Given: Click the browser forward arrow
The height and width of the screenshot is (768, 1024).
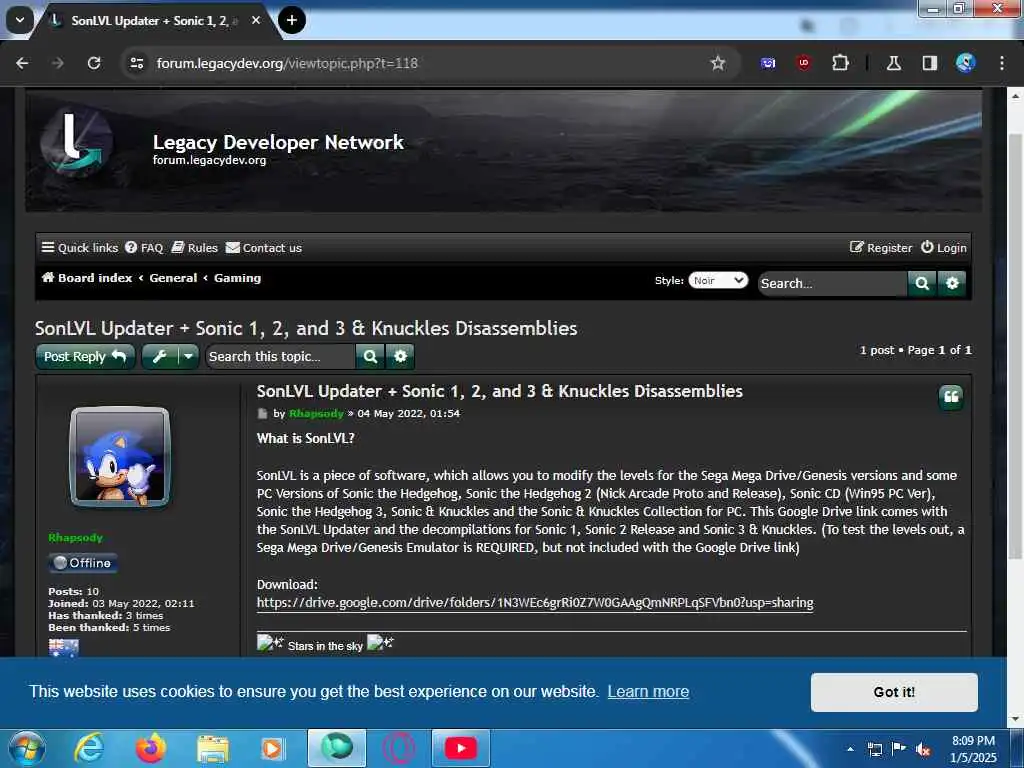Looking at the screenshot, I should click(x=58, y=63).
